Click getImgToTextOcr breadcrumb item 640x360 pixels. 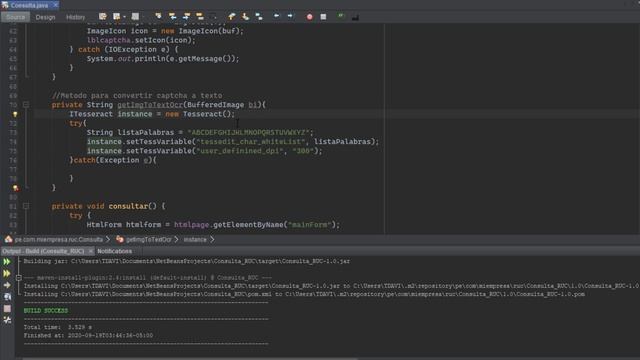pyautogui.click(x=149, y=240)
